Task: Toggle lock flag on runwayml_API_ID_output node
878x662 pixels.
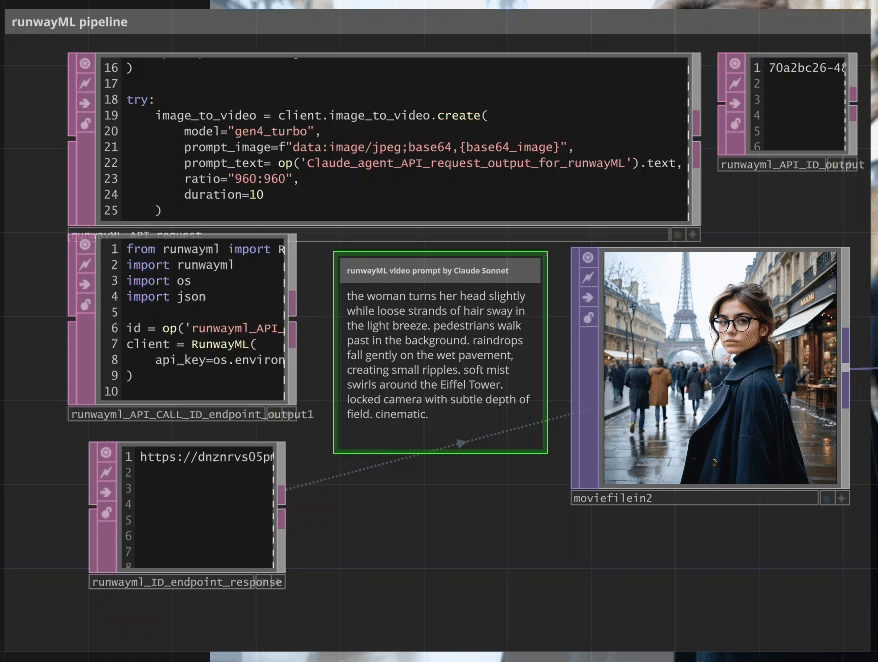Action: pos(735,123)
